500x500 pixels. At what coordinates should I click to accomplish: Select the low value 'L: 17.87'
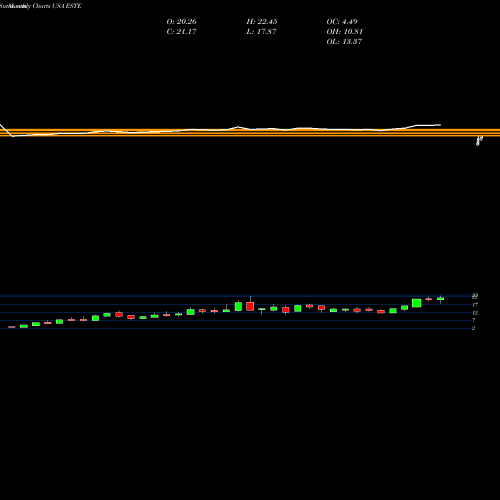point(261,32)
